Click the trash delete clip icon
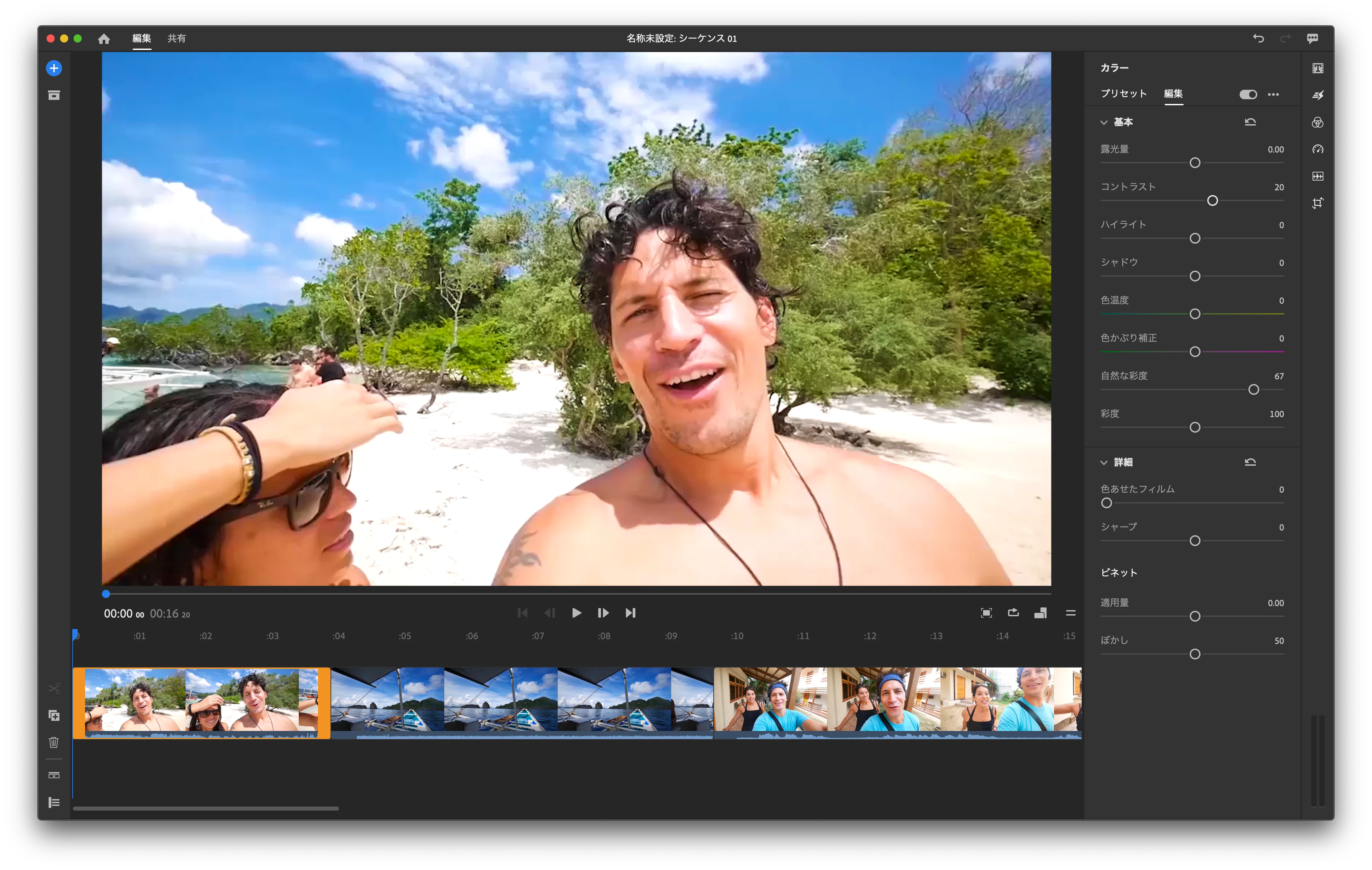Image resolution: width=1372 pixels, height=870 pixels. pyautogui.click(x=54, y=742)
